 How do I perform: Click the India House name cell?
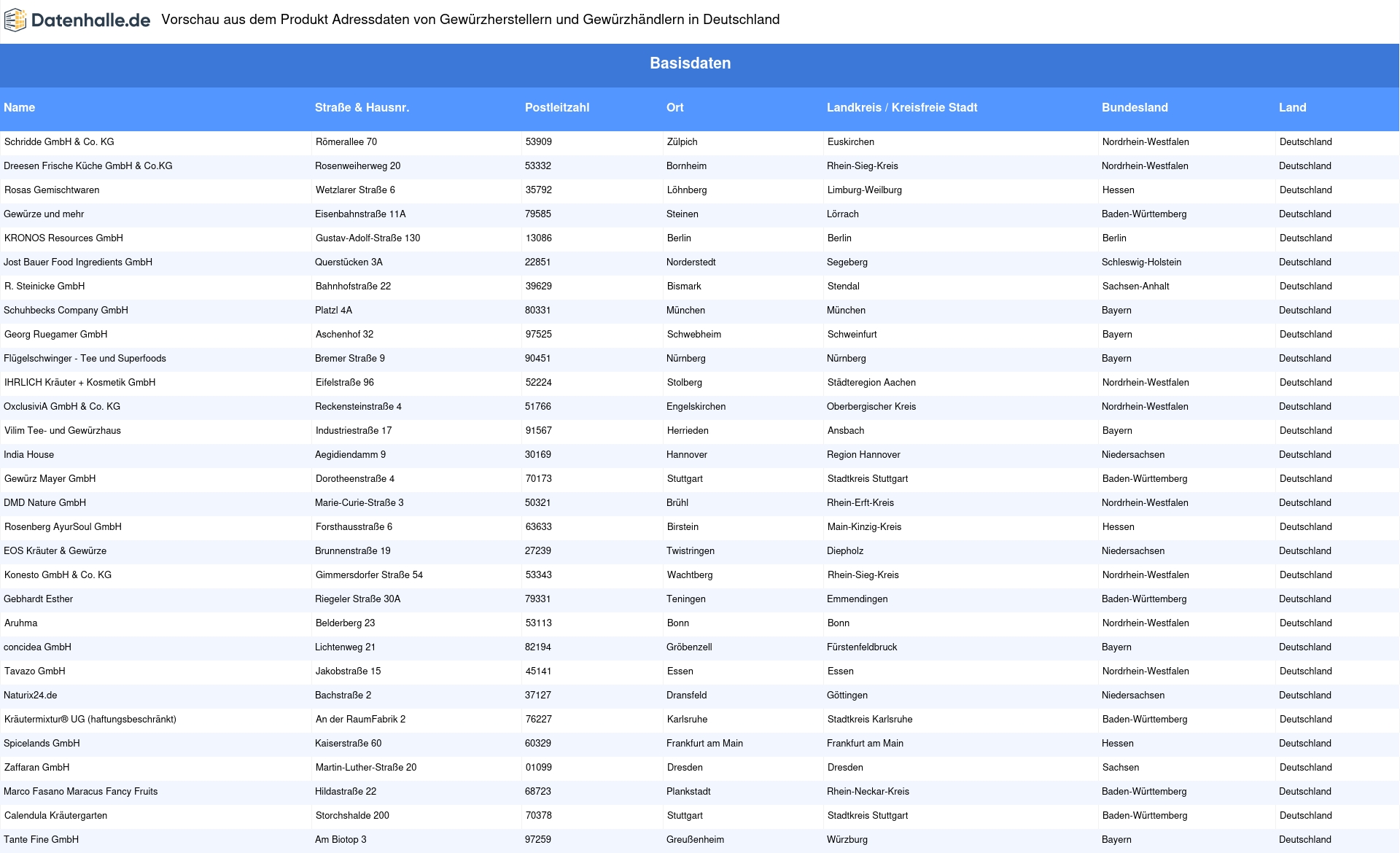tap(28, 455)
